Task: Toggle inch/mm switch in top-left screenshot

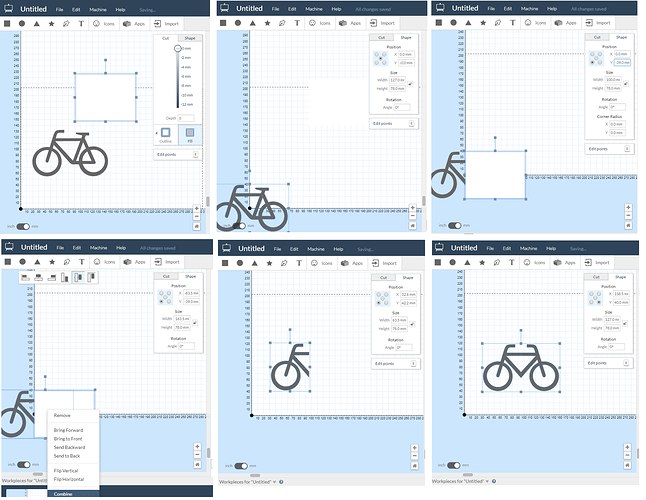Action: point(23,227)
